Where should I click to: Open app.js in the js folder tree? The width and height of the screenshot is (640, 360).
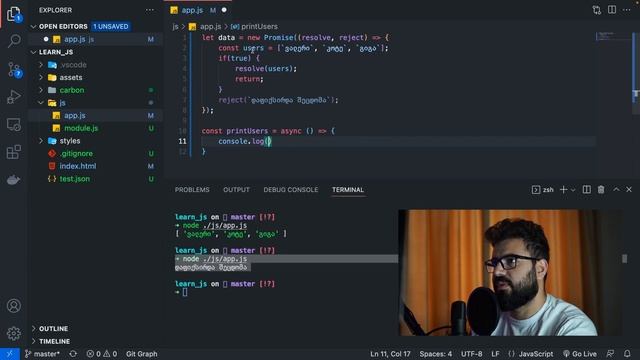[75, 116]
